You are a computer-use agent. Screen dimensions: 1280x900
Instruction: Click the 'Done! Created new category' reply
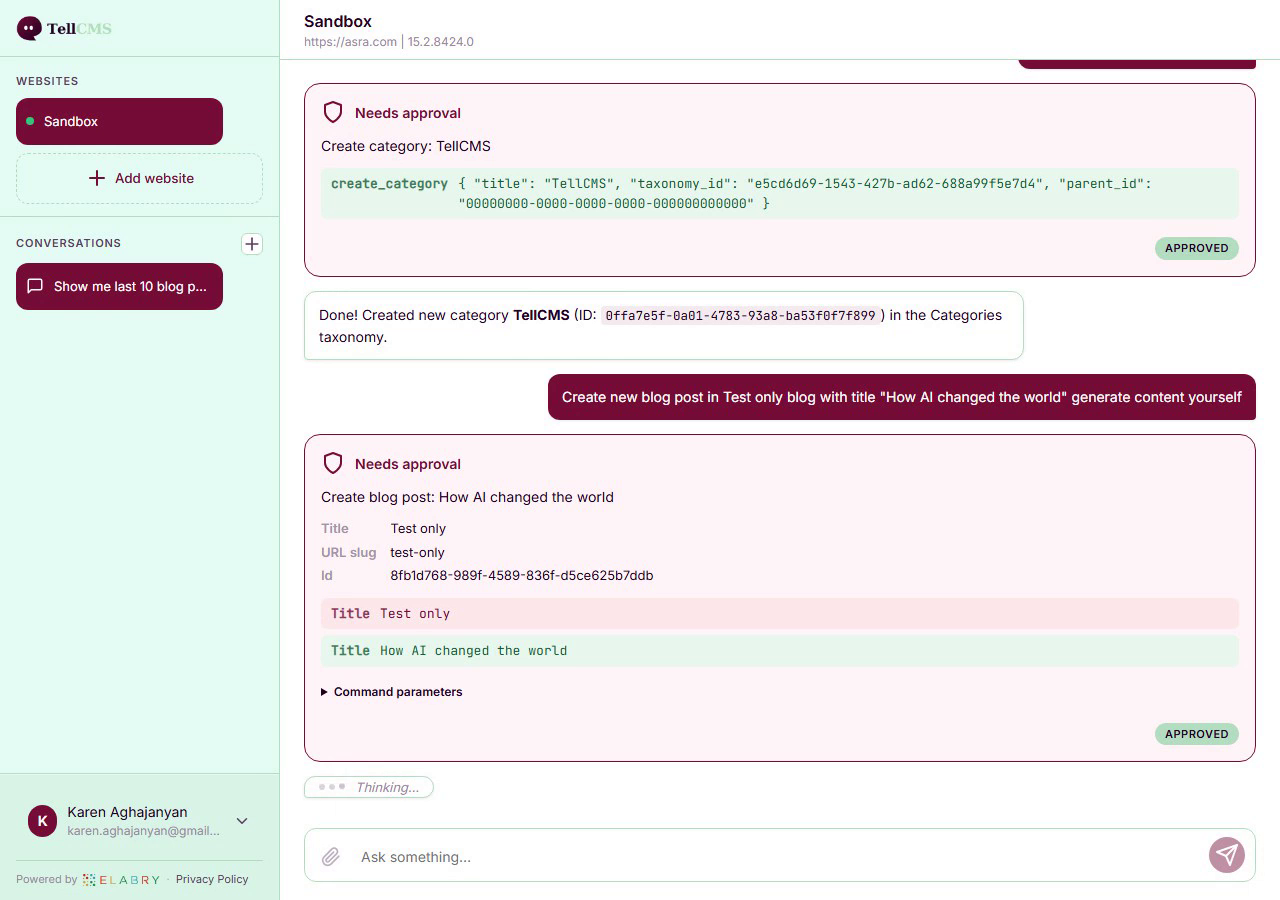coord(663,326)
